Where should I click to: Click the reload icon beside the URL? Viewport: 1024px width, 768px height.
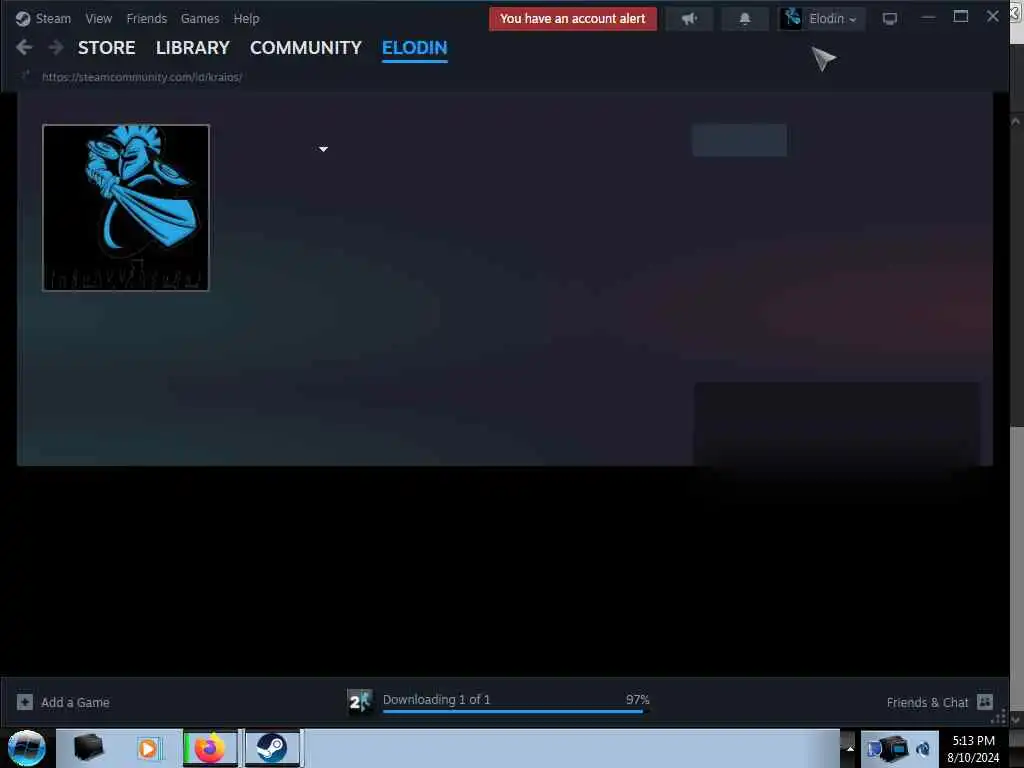(x=25, y=76)
